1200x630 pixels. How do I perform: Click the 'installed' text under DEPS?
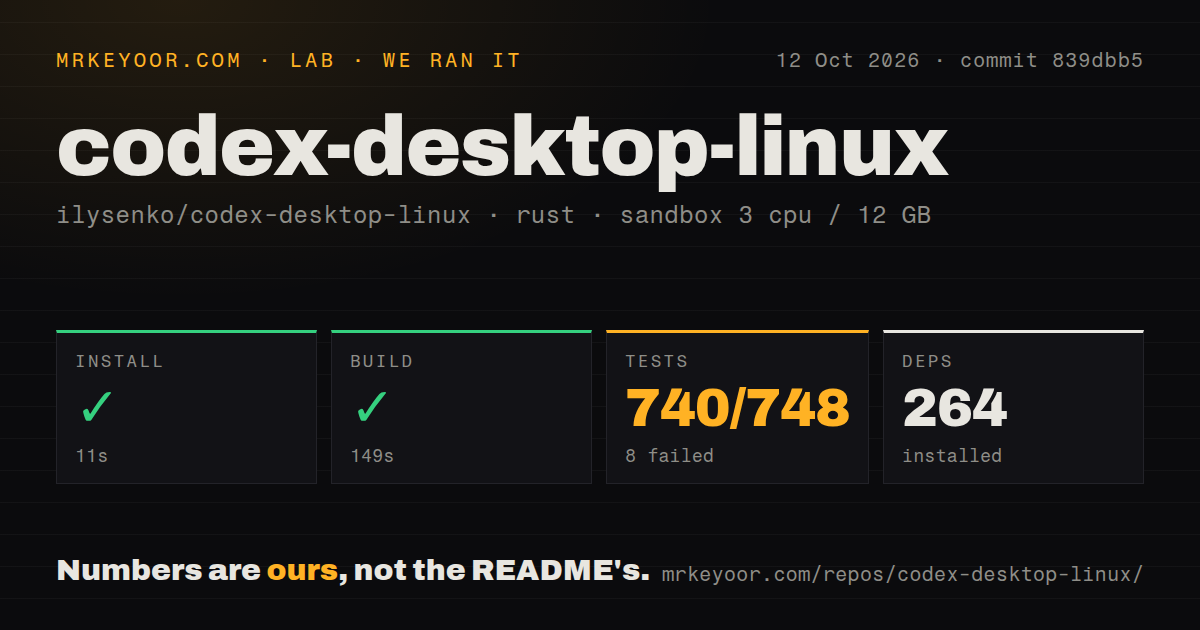(952, 456)
